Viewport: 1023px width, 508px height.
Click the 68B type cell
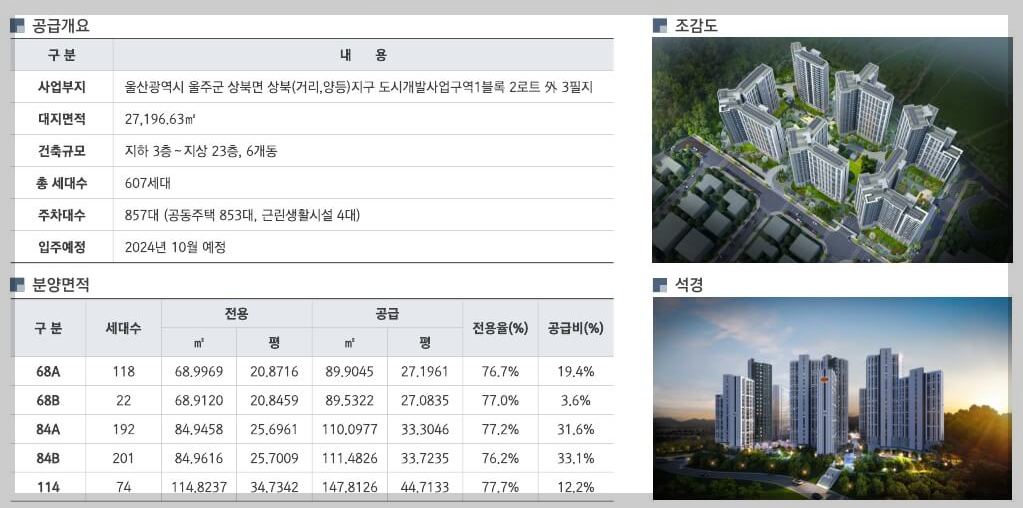(48, 400)
